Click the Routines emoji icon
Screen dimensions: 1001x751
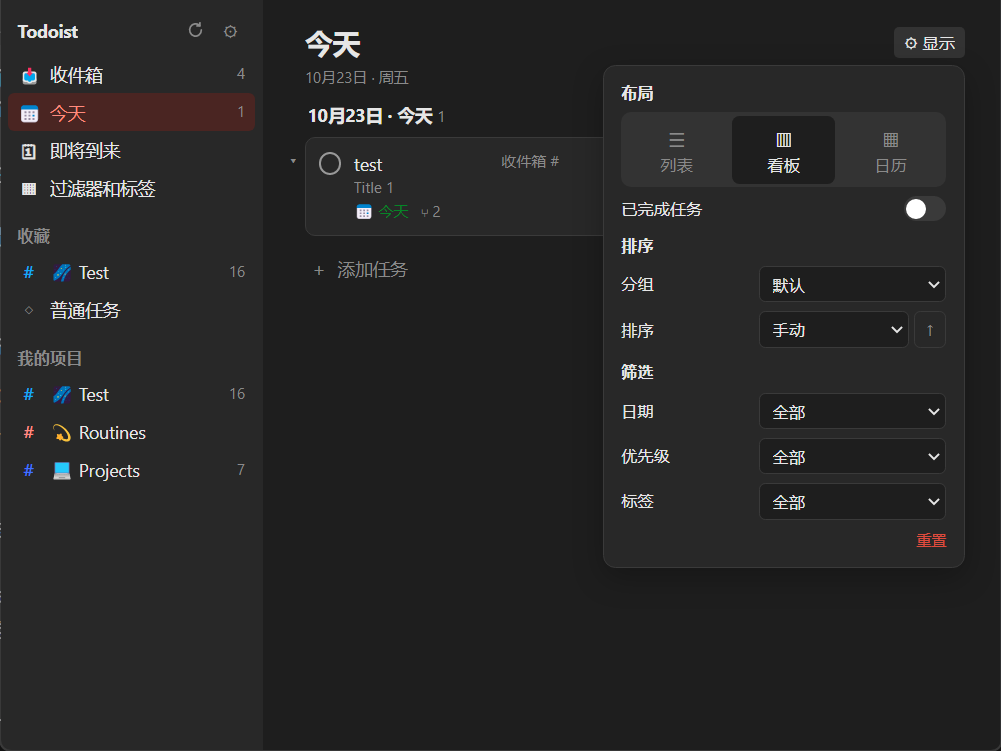pyautogui.click(x=62, y=433)
